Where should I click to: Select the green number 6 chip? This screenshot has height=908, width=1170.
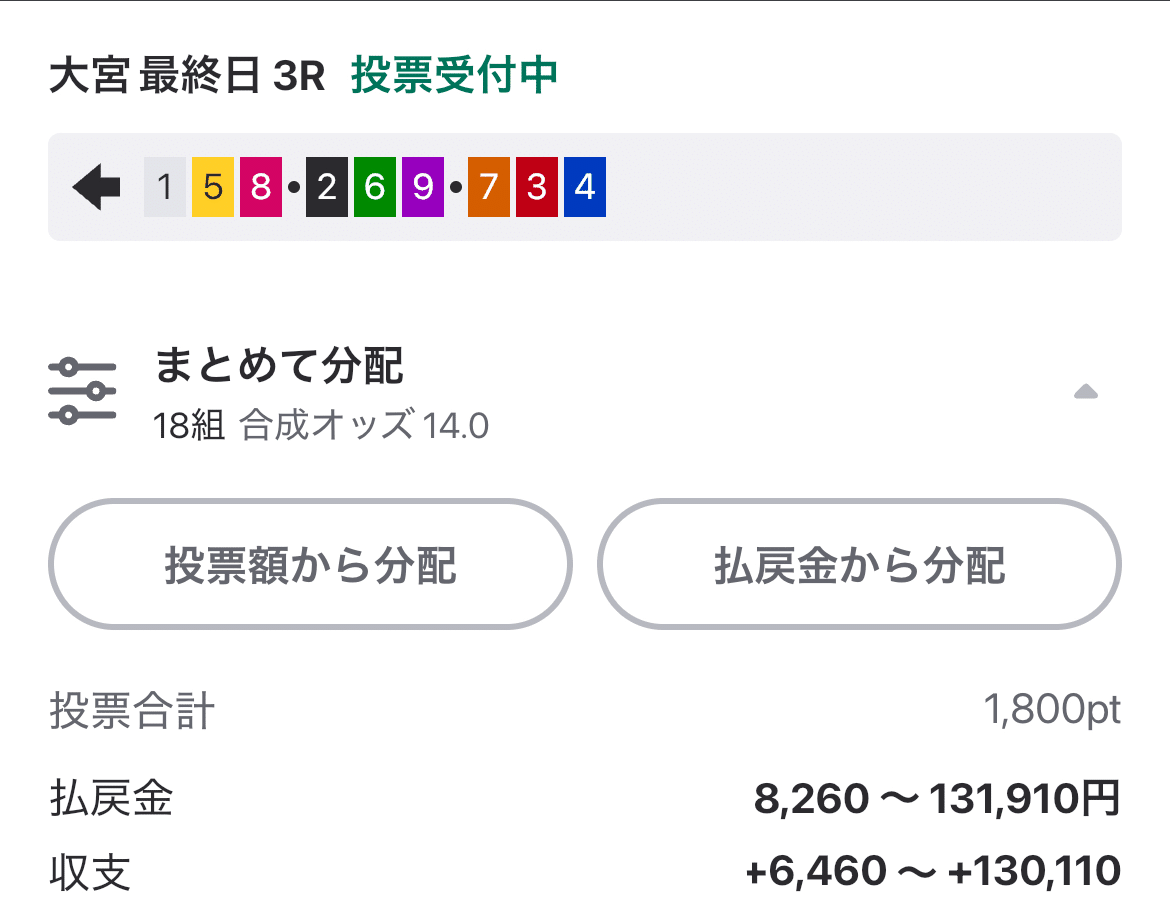point(373,185)
